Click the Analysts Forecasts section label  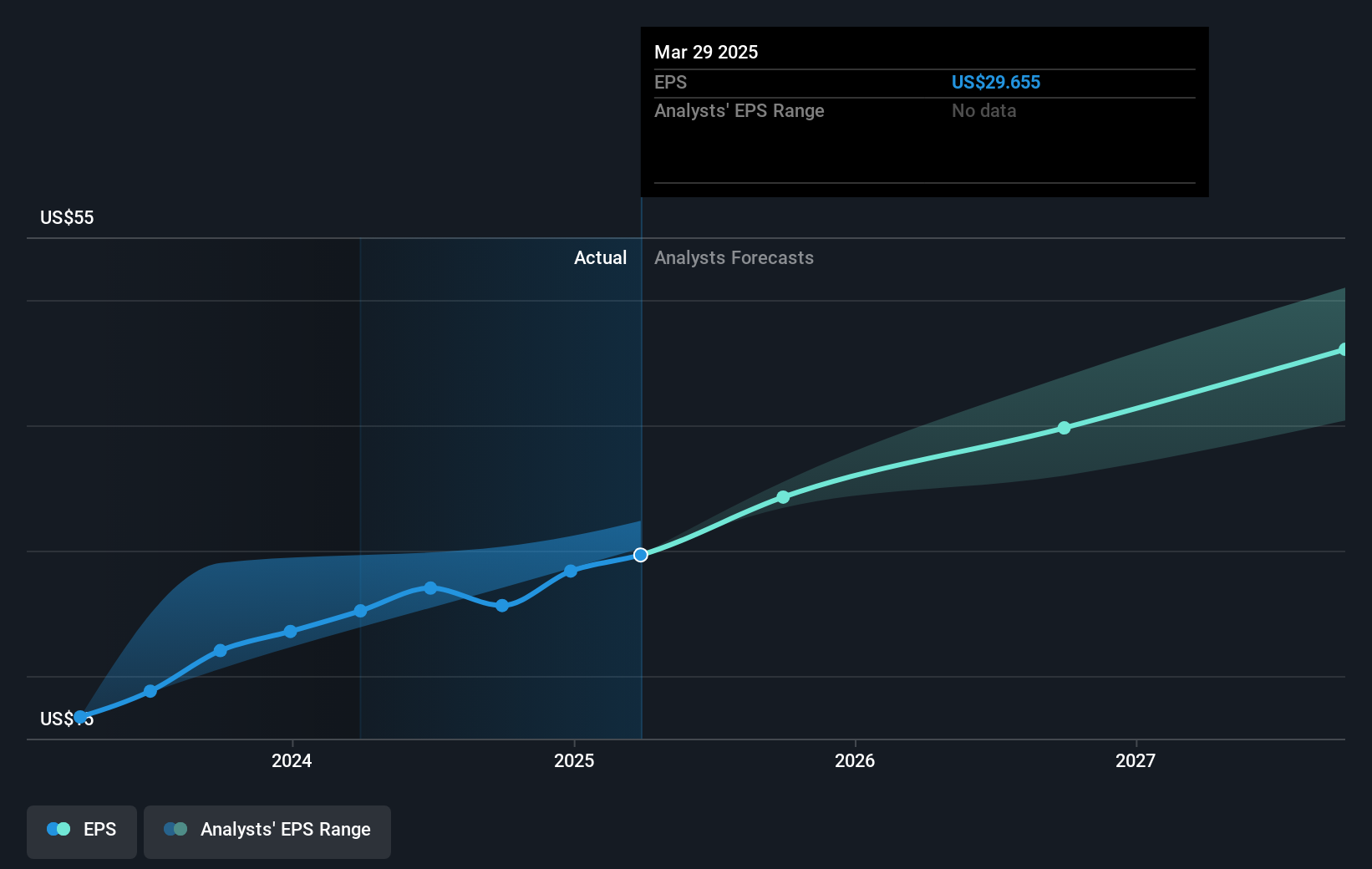coord(734,257)
